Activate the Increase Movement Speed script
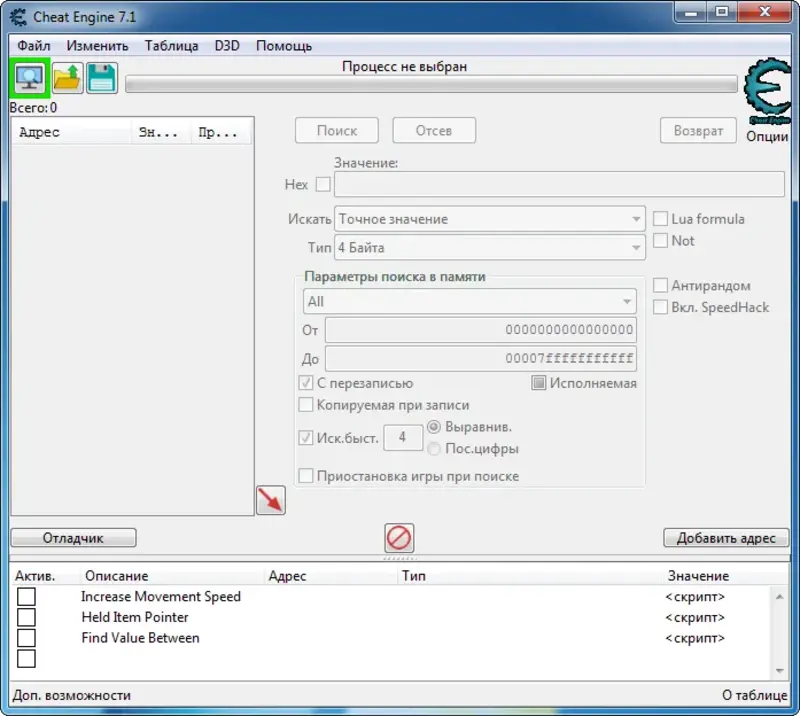This screenshot has width=800, height=716. (26, 596)
